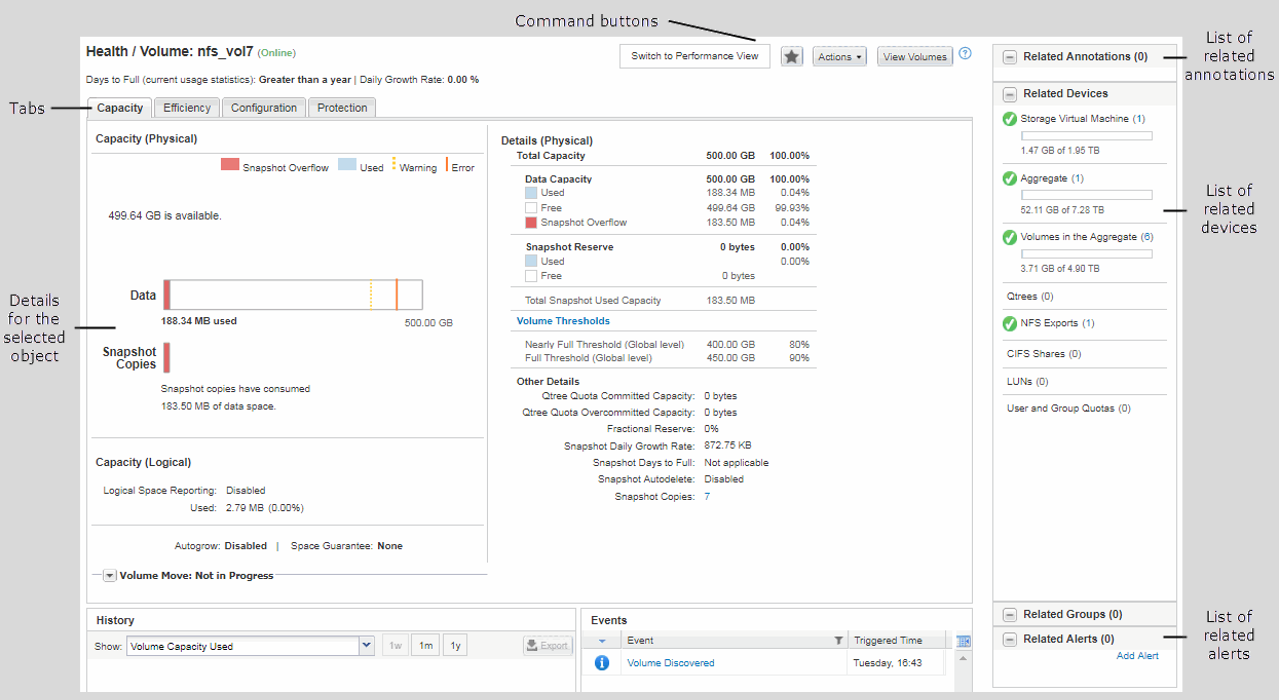Expand the Volume Move section

110,576
